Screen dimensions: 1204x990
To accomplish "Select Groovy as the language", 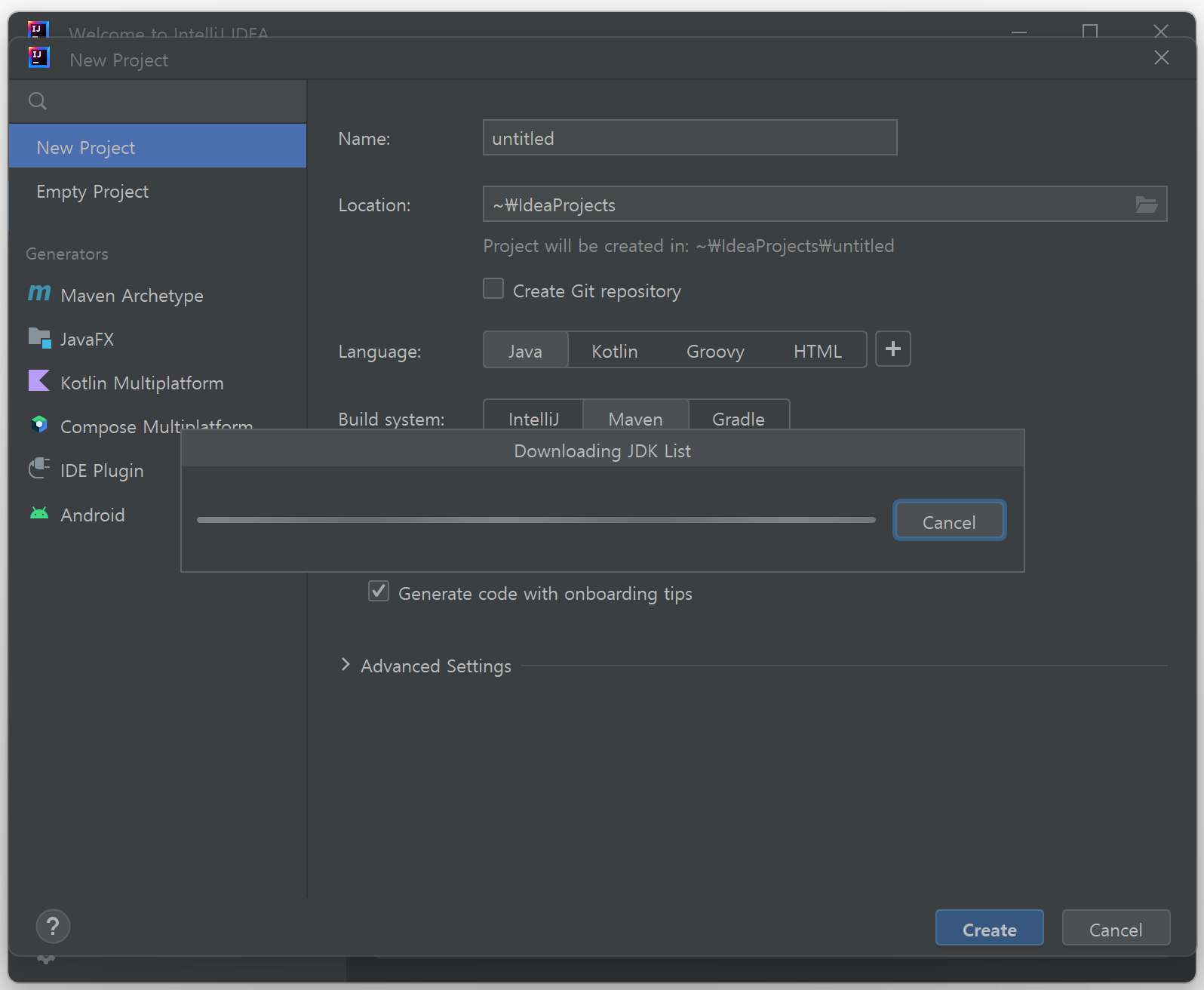I will click(715, 351).
